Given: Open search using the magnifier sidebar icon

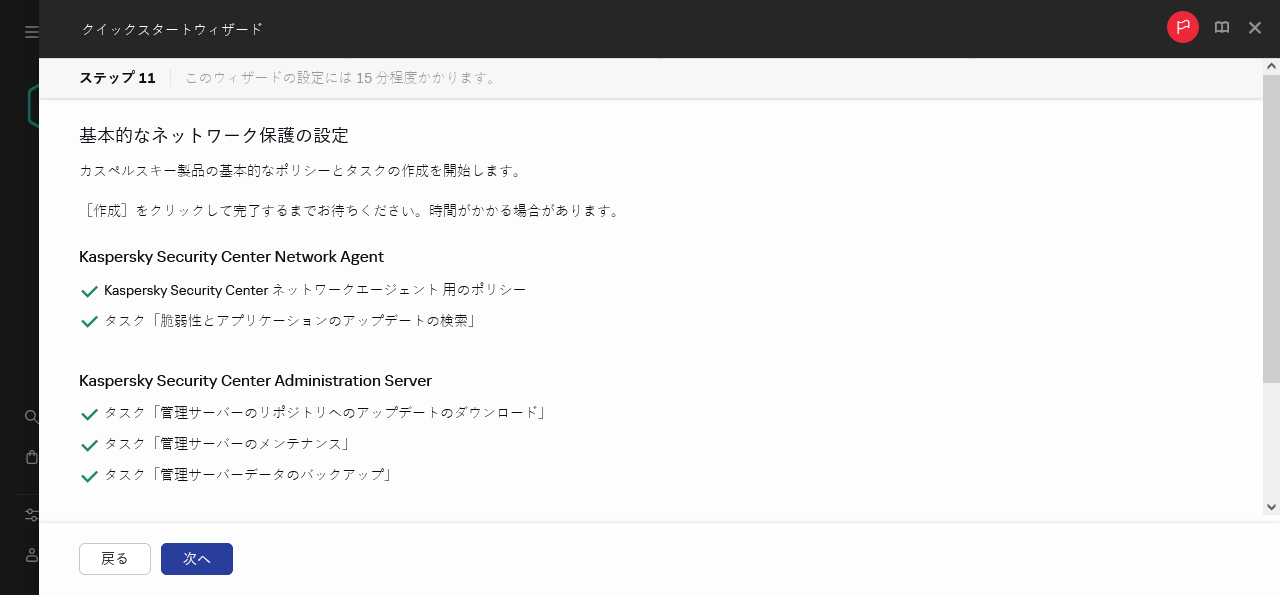Looking at the screenshot, I should point(31,417).
